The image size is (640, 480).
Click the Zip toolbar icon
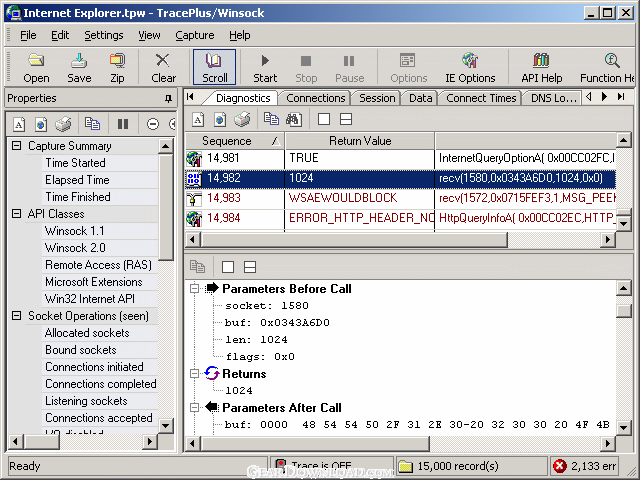(117, 67)
